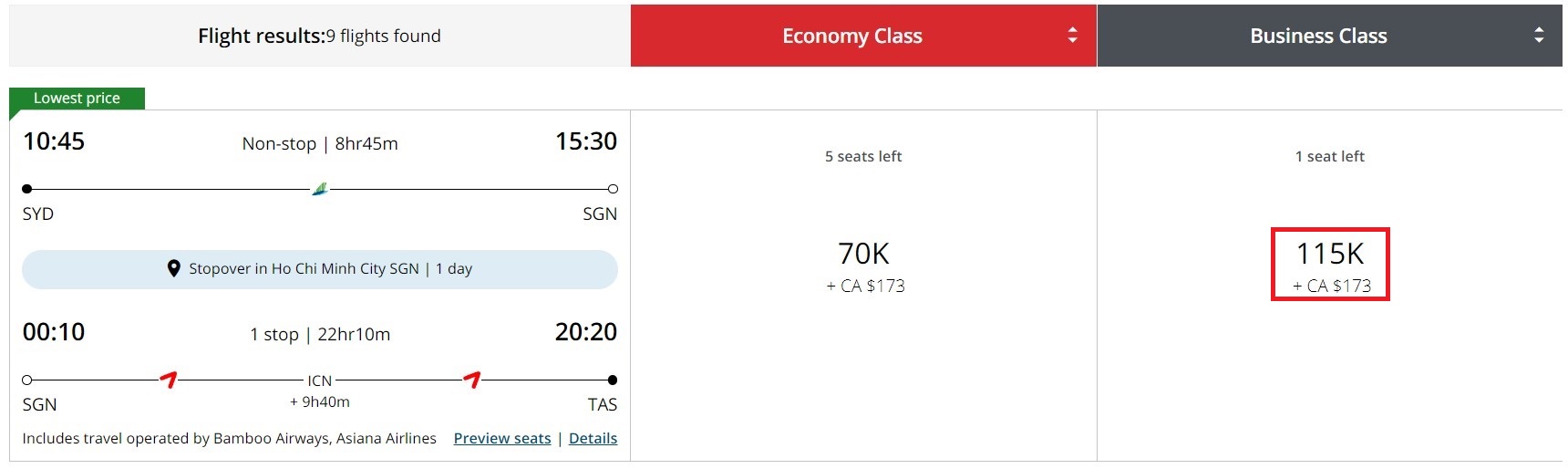The width and height of the screenshot is (1568, 469).
Task: Sort by Business Class using the arrows
Action: click(1539, 36)
